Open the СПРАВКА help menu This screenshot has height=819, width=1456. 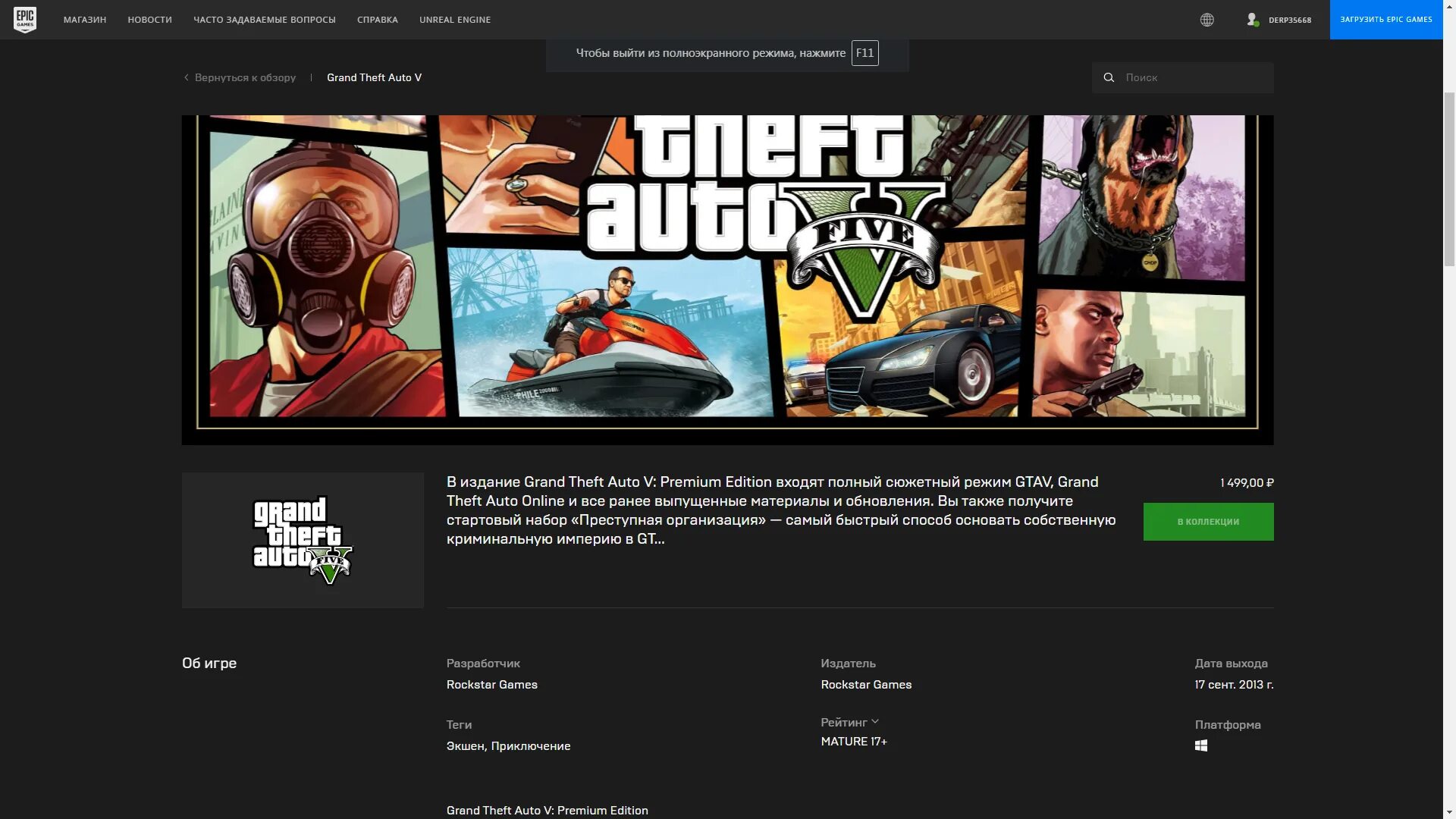pos(377,20)
